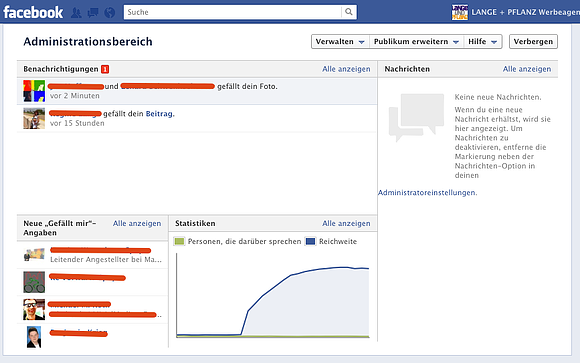Open colorful avatar of photo-like notification
The height and width of the screenshot is (363, 580).
click(34, 91)
